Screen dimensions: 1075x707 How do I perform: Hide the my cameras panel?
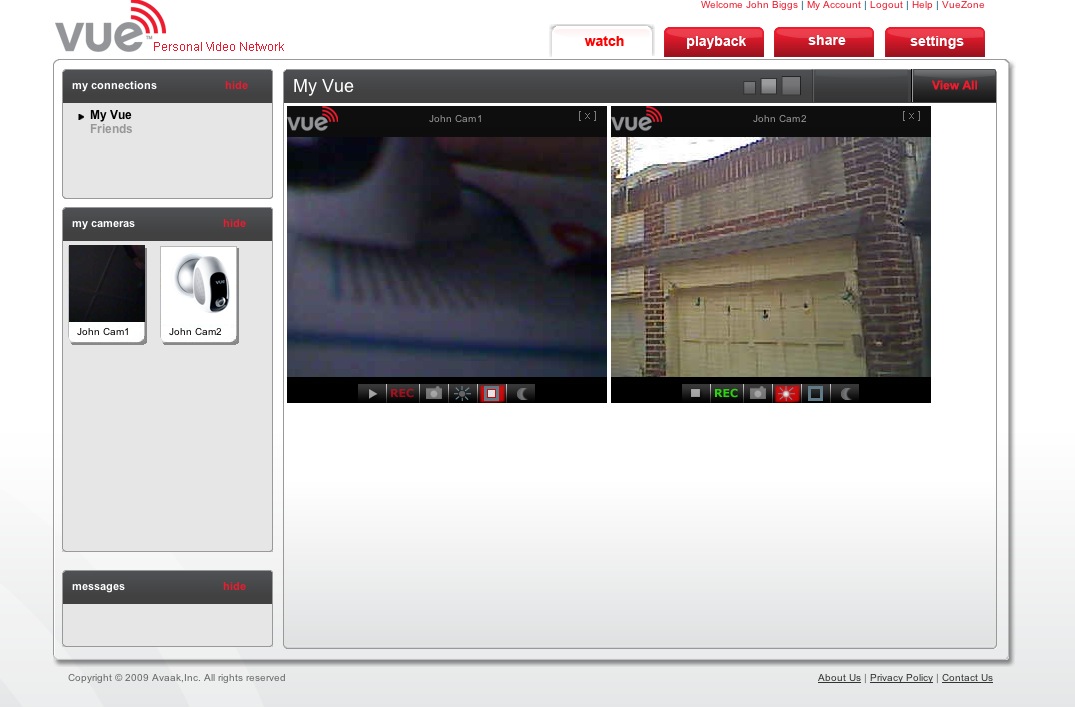pyautogui.click(x=234, y=224)
